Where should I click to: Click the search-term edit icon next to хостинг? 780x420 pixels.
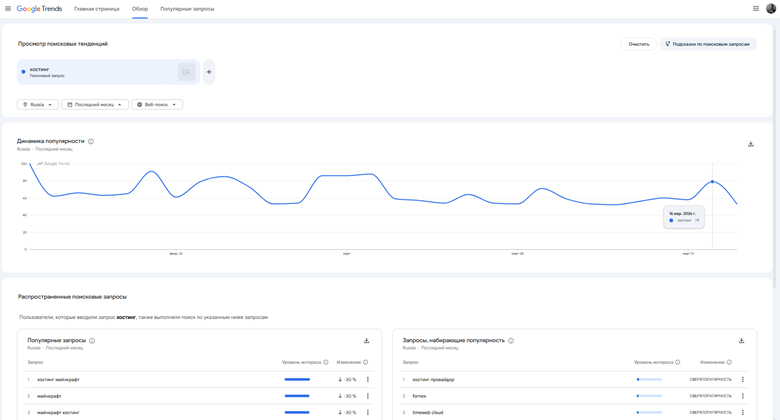click(187, 72)
